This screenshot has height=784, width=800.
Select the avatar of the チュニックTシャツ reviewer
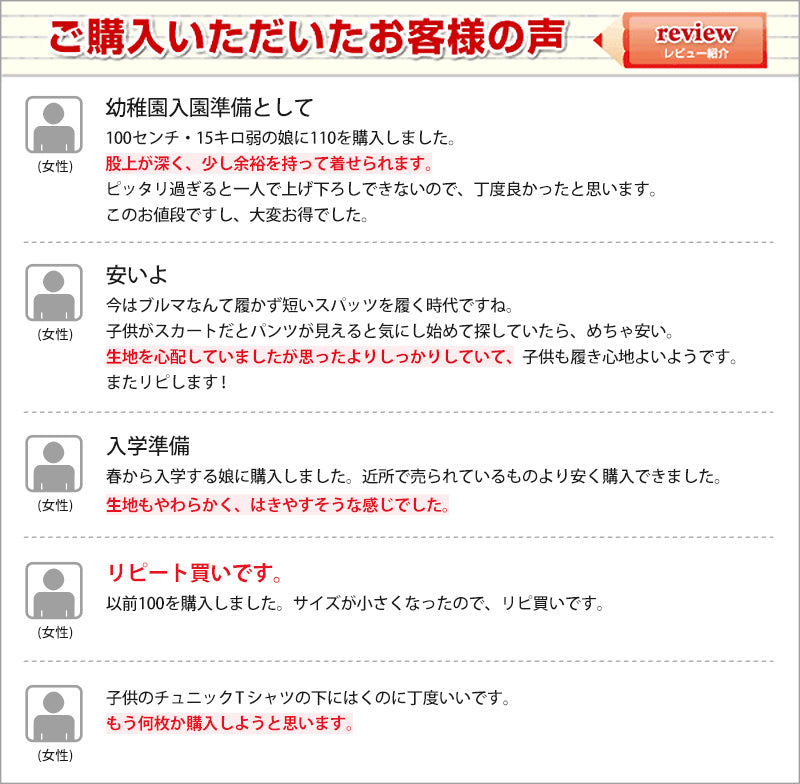[54, 714]
